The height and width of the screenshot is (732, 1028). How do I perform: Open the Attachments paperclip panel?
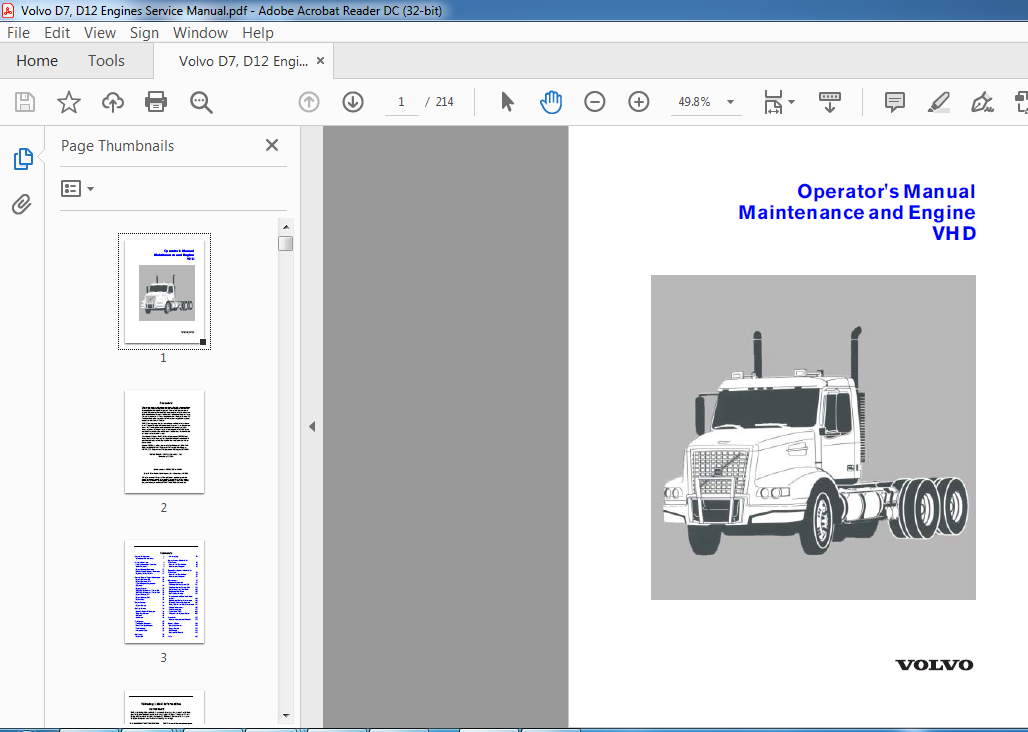click(22, 204)
